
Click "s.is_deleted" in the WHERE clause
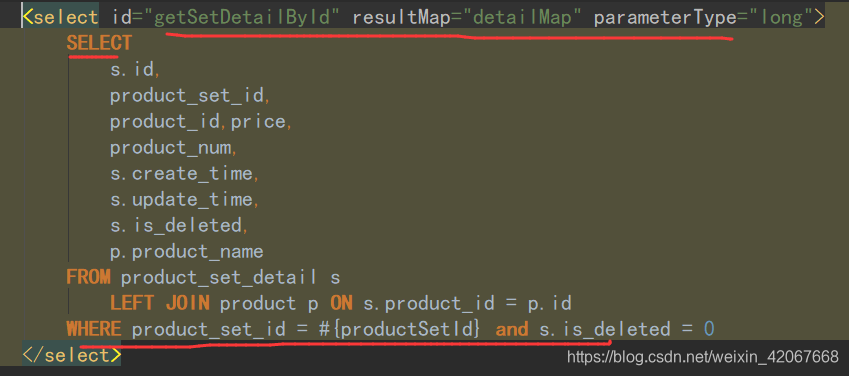605,329
